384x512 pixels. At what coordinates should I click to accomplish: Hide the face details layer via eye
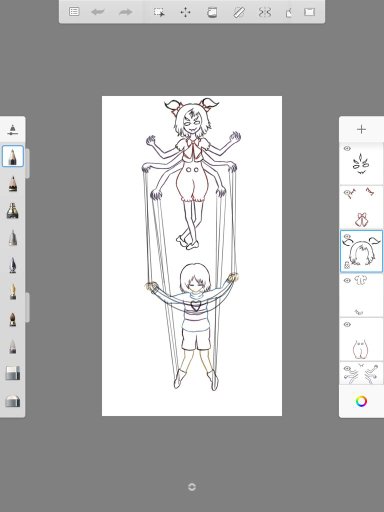point(347,148)
